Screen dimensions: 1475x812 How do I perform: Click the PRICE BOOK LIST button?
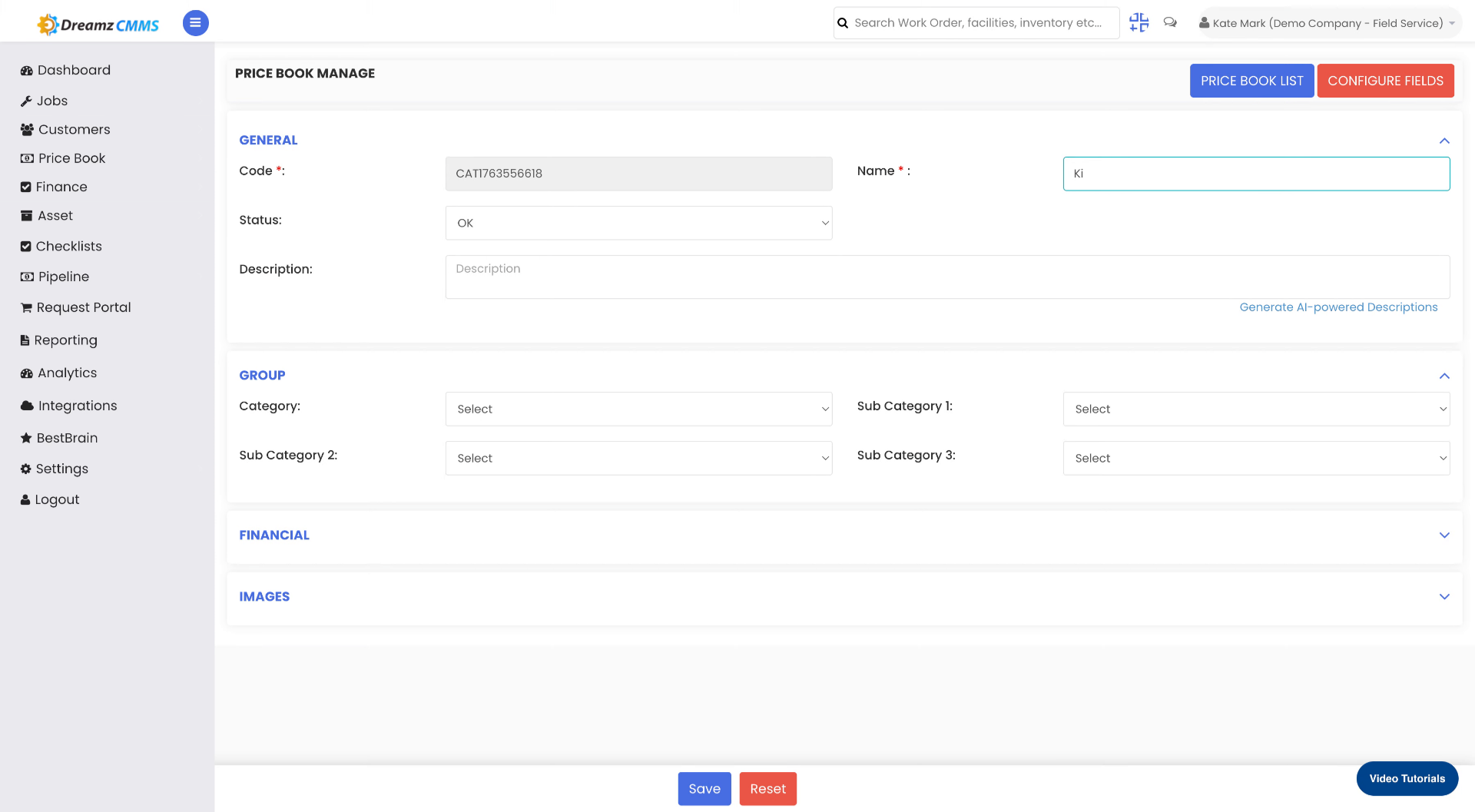pos(1251,81)
